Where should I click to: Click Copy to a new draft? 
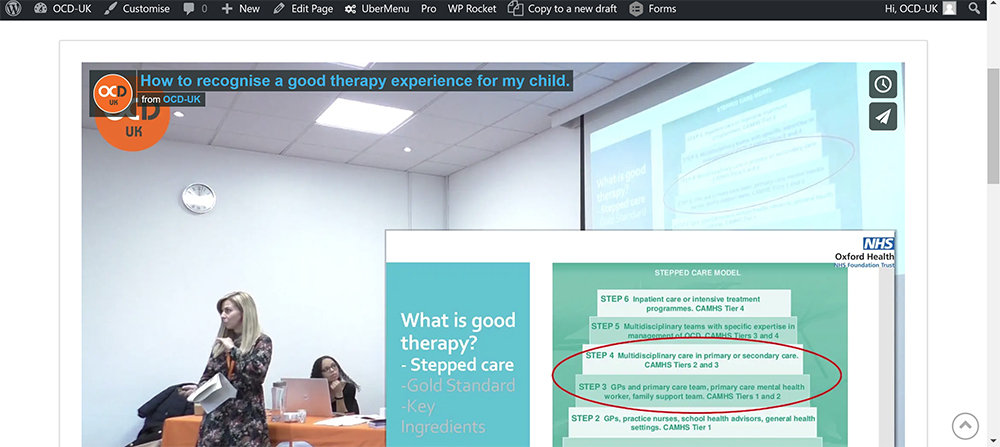point(562,9)
